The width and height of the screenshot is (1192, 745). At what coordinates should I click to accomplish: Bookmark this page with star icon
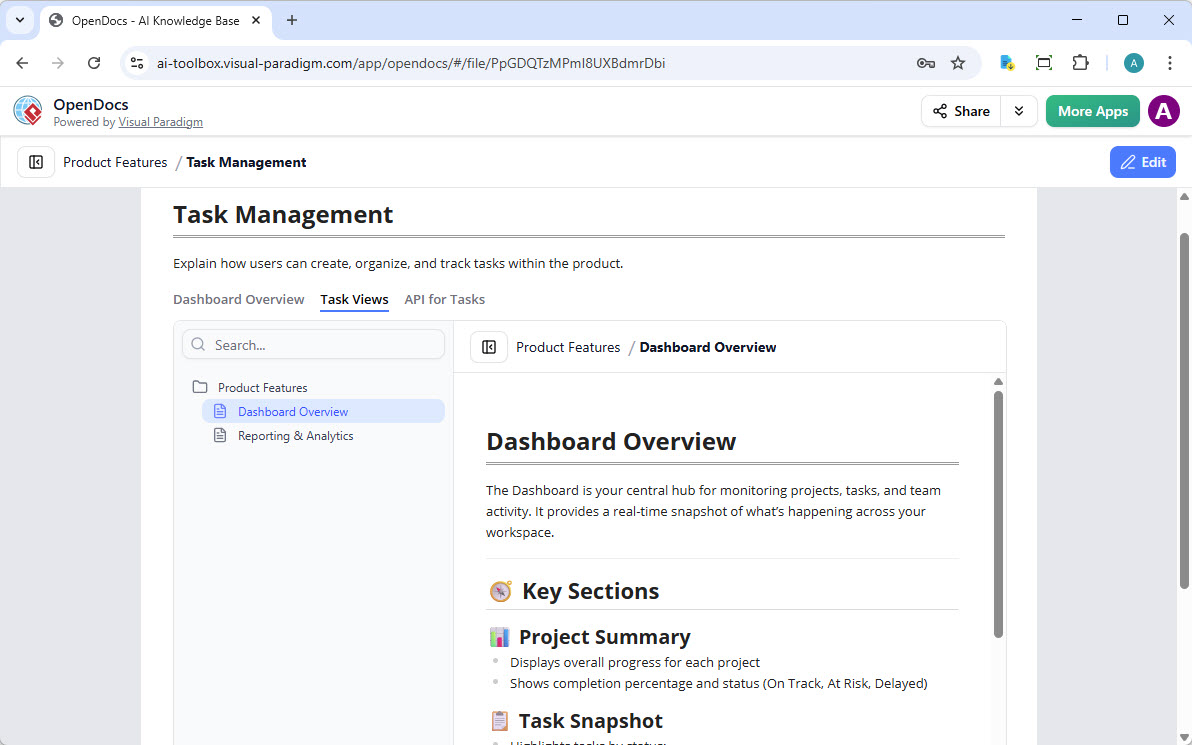[958, 63]
